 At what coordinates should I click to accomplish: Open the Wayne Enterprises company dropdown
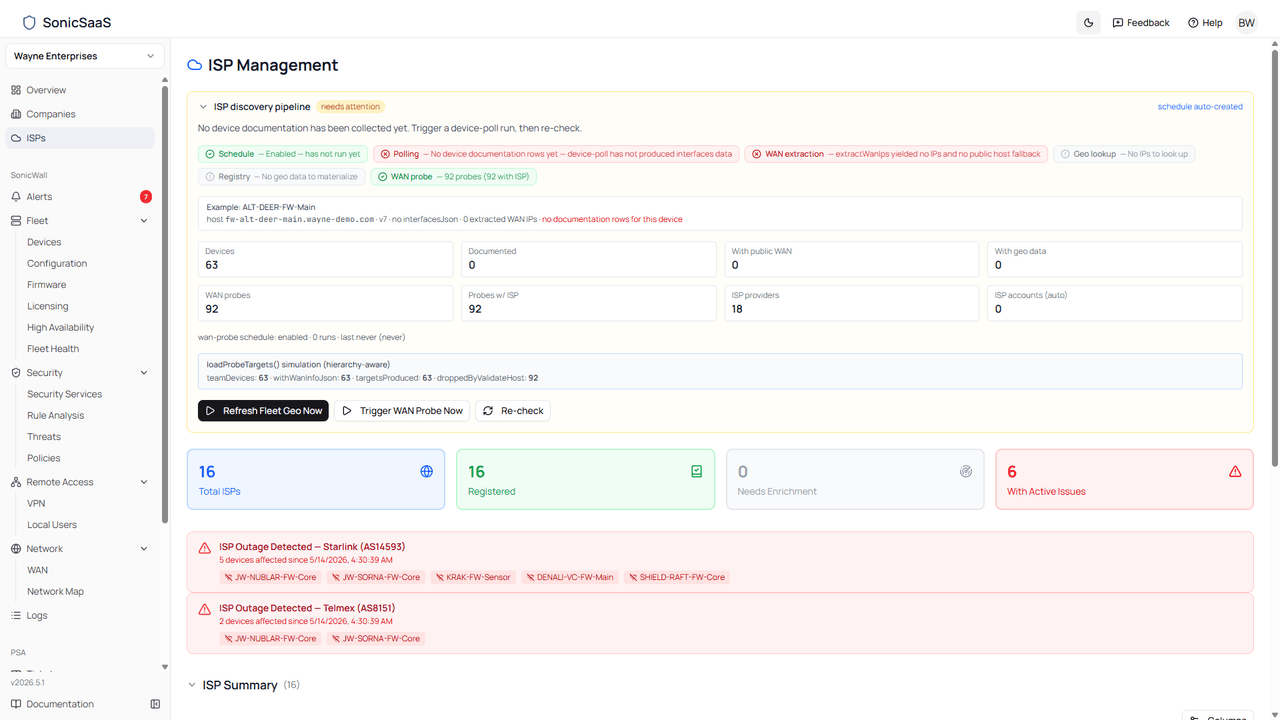85,56
